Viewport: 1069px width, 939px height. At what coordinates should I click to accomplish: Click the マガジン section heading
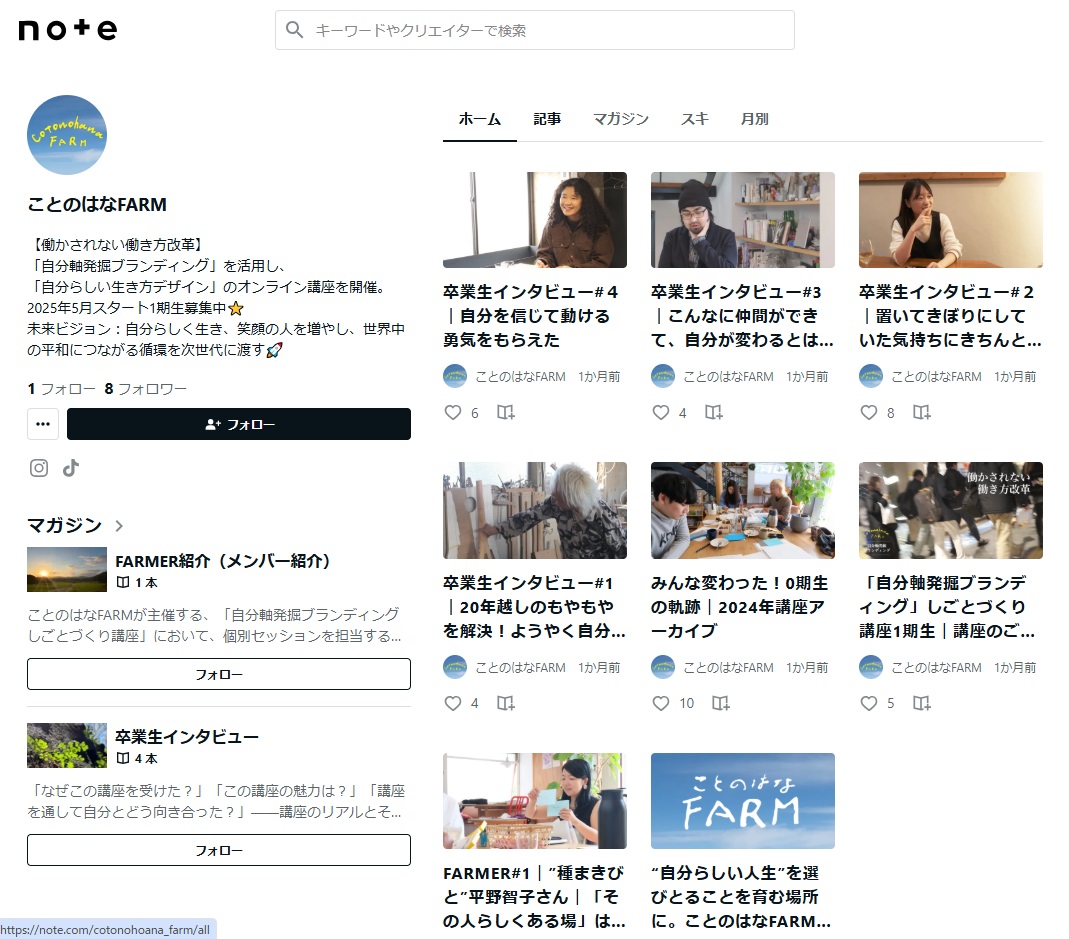65,525
